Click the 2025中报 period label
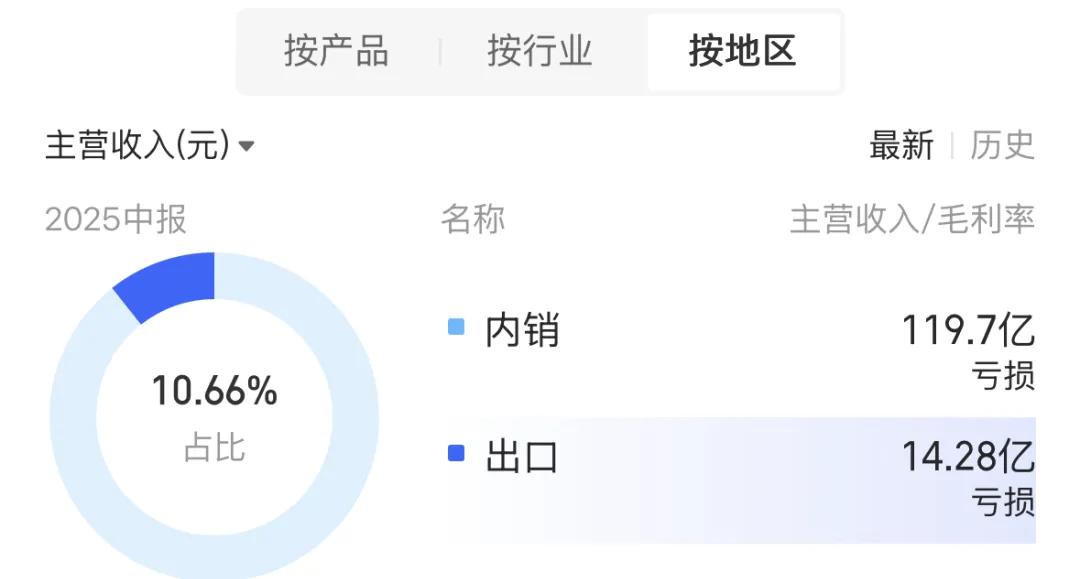The height and width of the screenshot is (579, 1080). pyautogui.click(x=116, y=220)
